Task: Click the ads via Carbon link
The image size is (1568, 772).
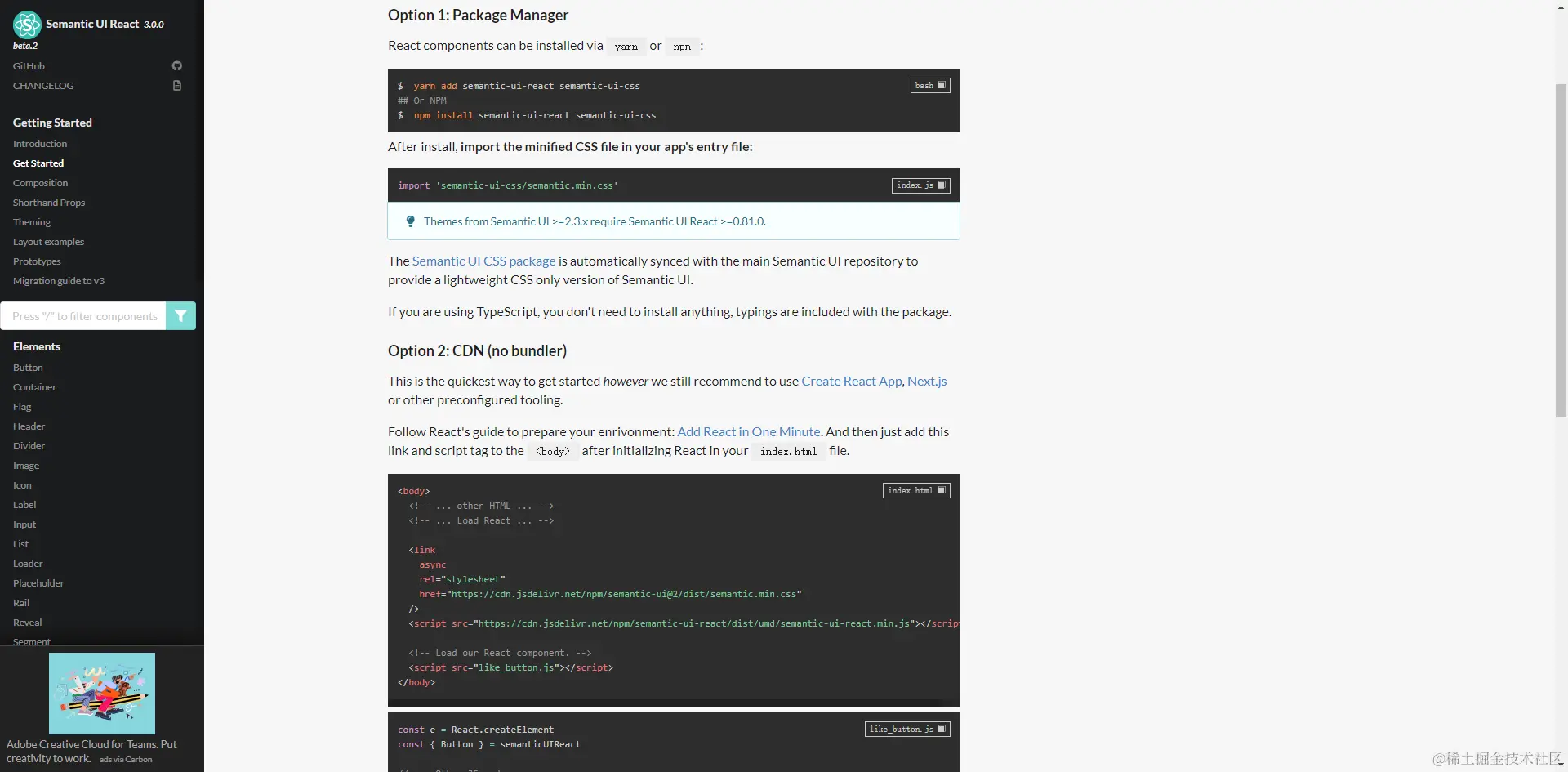Action: 126,760
